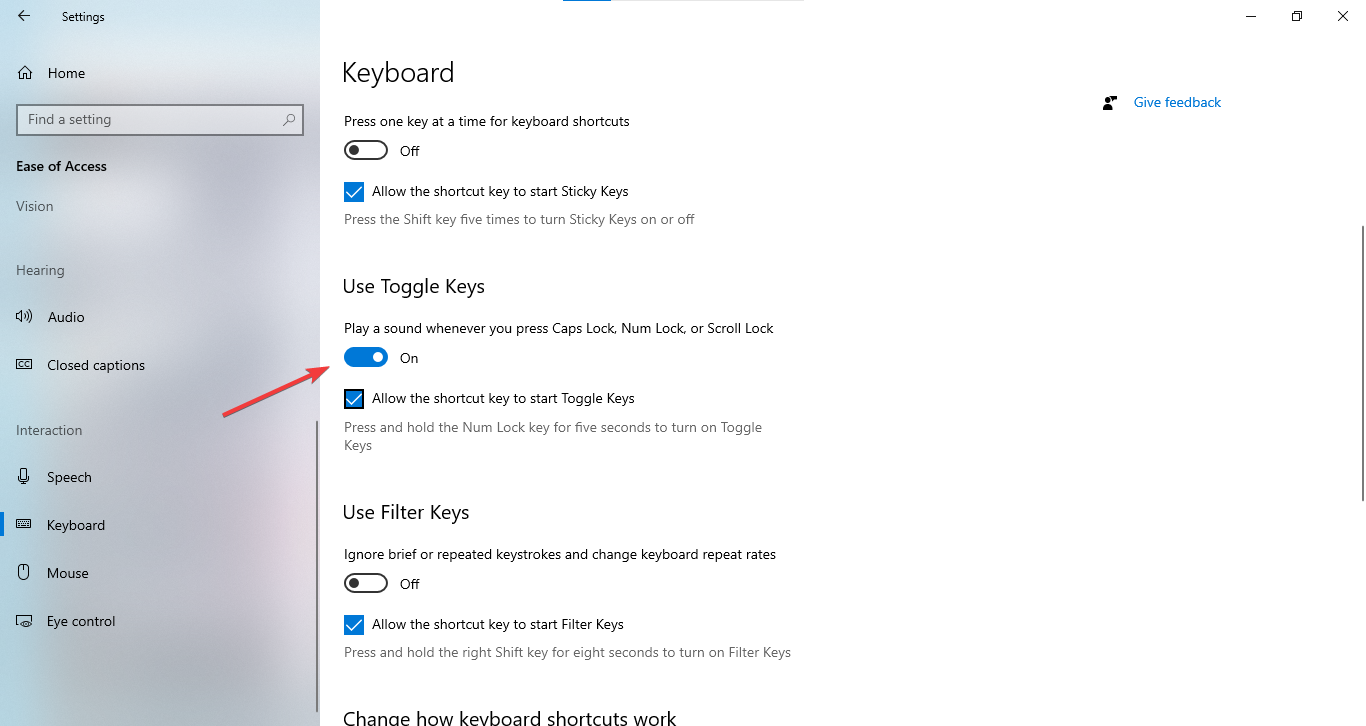
Task: Select the Mouse icon in sidebar
Action: coord(25,573)
